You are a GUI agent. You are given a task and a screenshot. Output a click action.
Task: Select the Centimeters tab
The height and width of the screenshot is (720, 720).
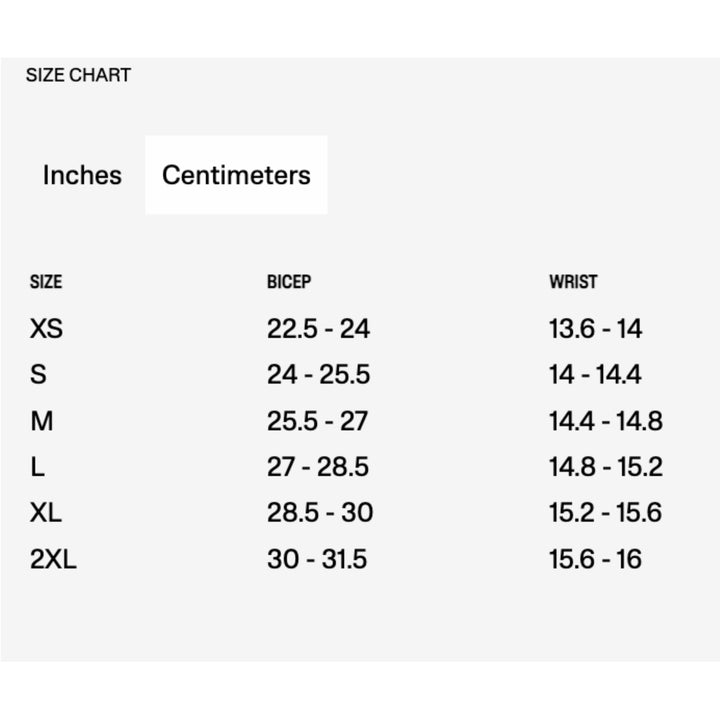point(236,175)
